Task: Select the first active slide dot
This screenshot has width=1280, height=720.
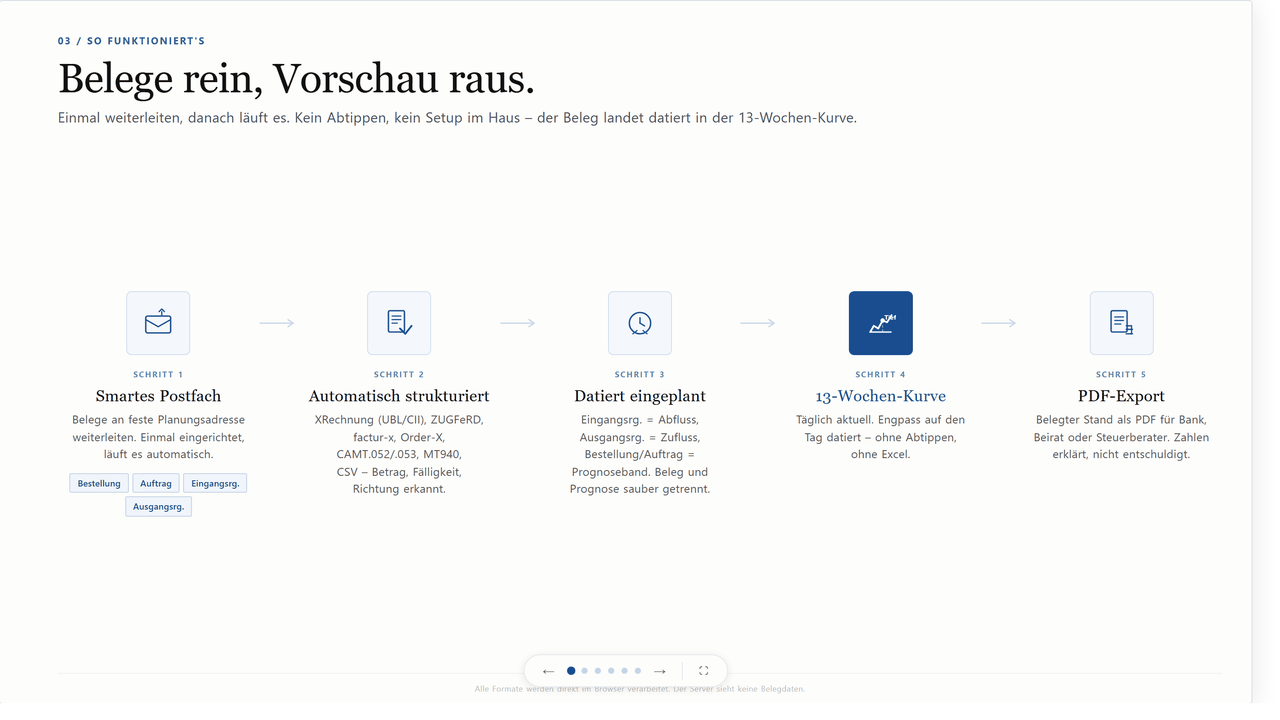Action: 571,671
